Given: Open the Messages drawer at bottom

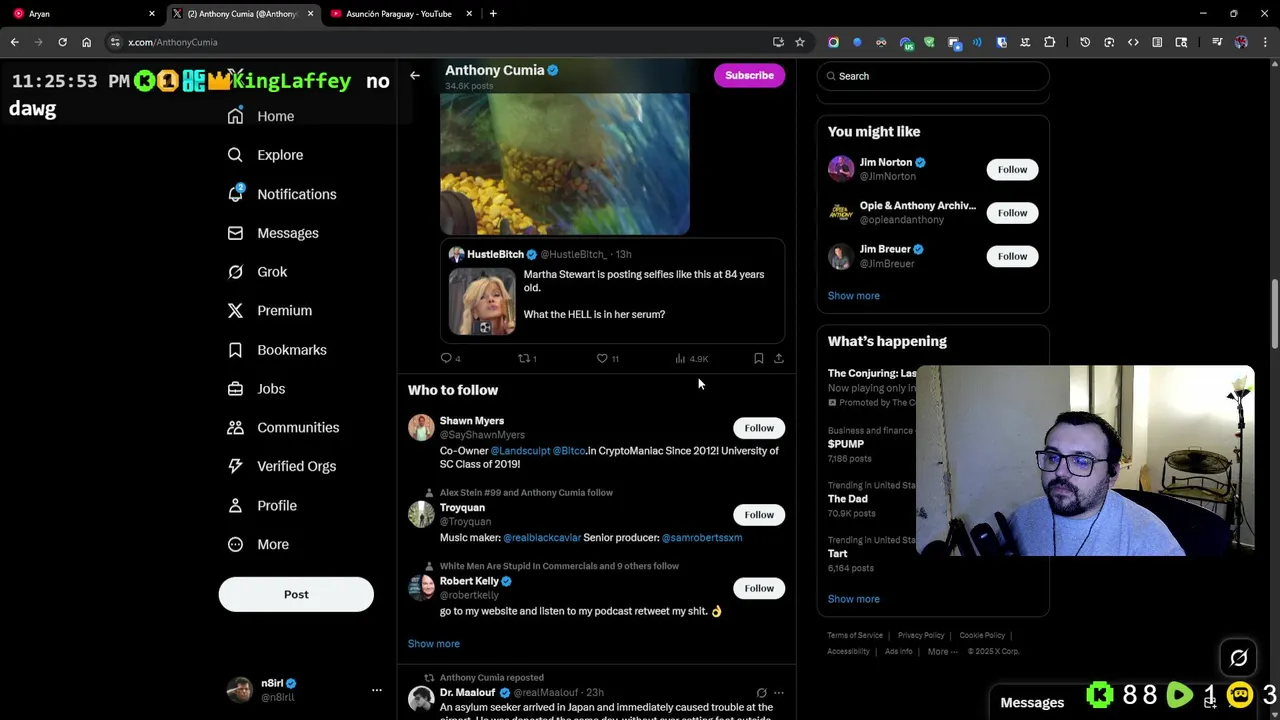Looking at the screenshot, I should click(1032, 702).
